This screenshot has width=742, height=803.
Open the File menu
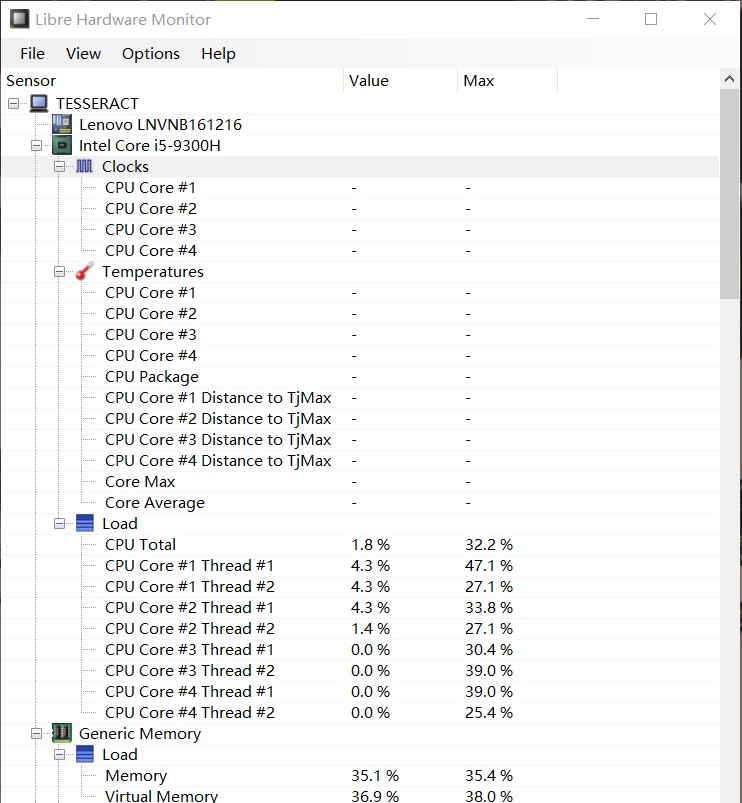click(31, 53)
